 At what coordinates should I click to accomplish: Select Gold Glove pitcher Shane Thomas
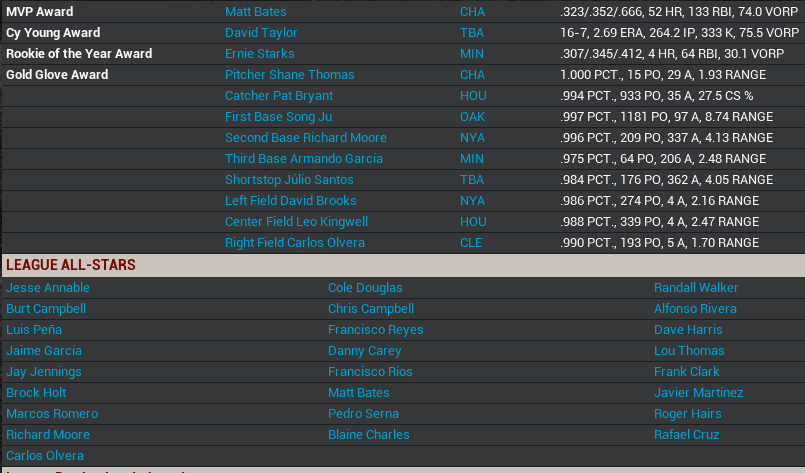coord(289,75)
